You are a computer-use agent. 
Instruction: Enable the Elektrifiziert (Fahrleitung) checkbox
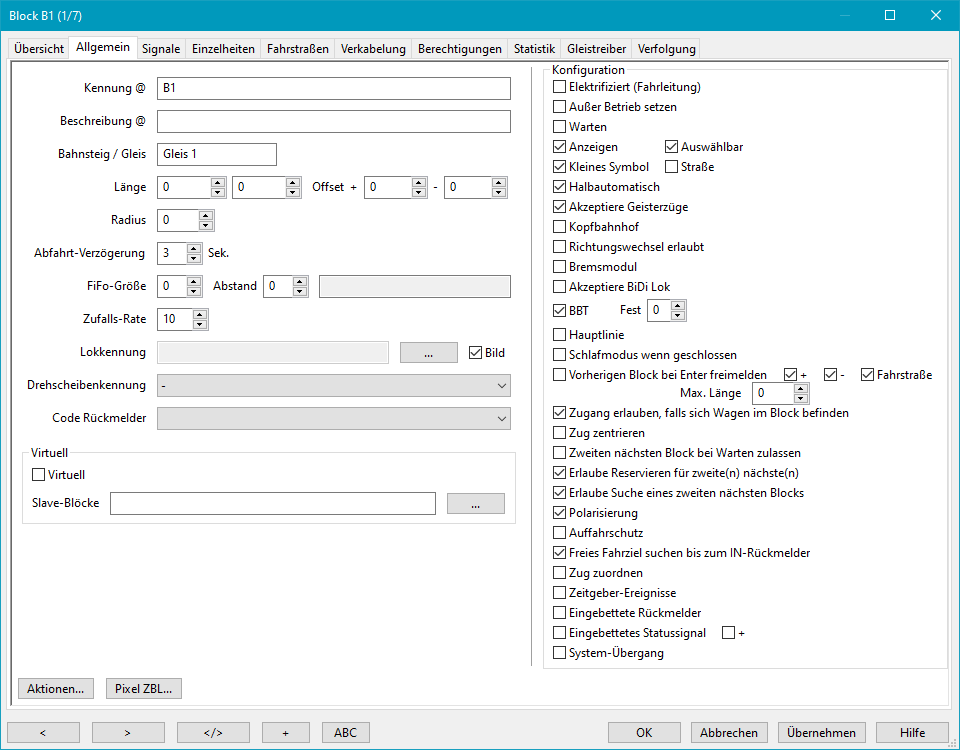click(x=560, y=87)
